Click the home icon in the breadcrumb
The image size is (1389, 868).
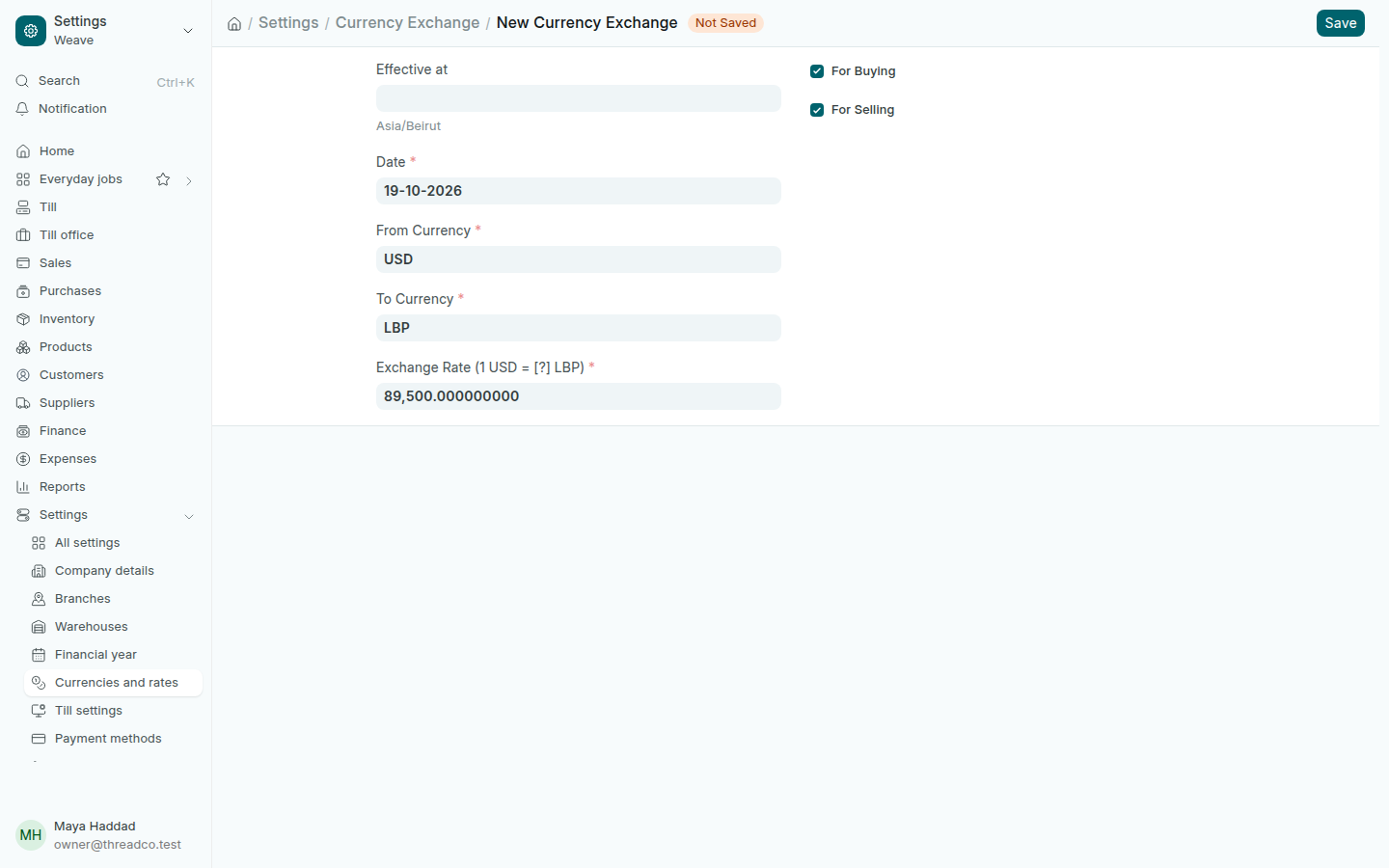pyautogui.click(x=234, y=23)
